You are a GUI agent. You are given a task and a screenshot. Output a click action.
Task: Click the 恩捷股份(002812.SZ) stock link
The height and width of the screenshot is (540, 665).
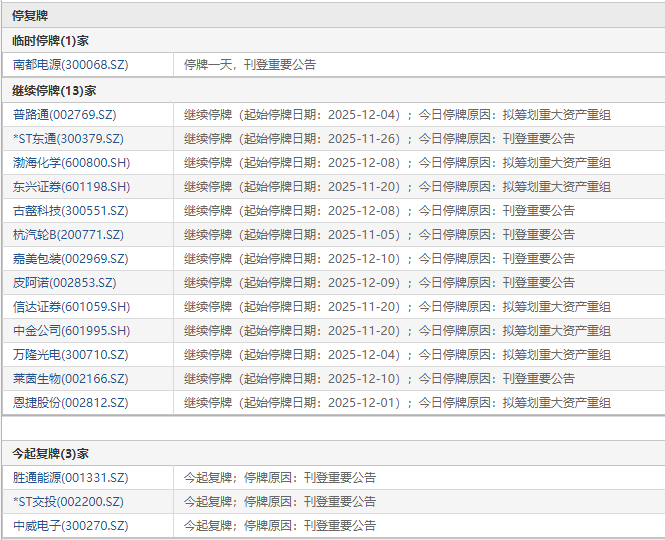(71, 403)
